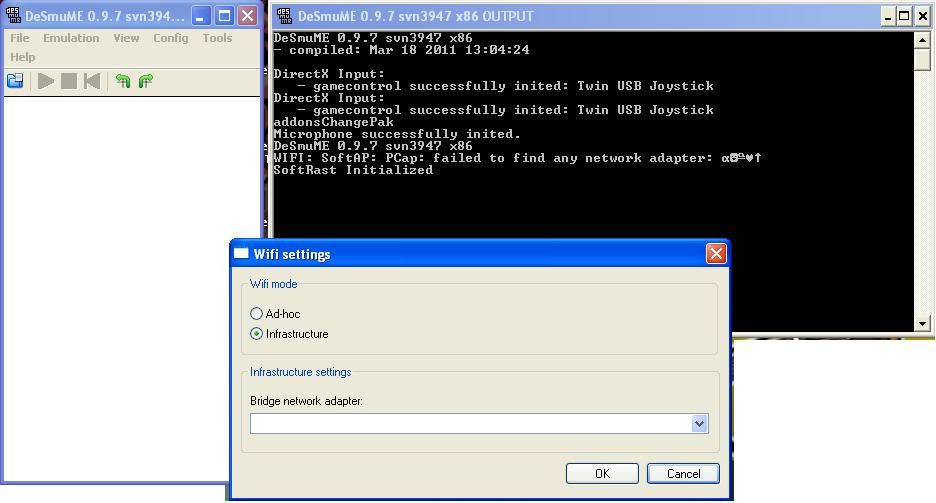
Task: Click 'SoftRast Initialized' line in console
Action: (353, 170)
